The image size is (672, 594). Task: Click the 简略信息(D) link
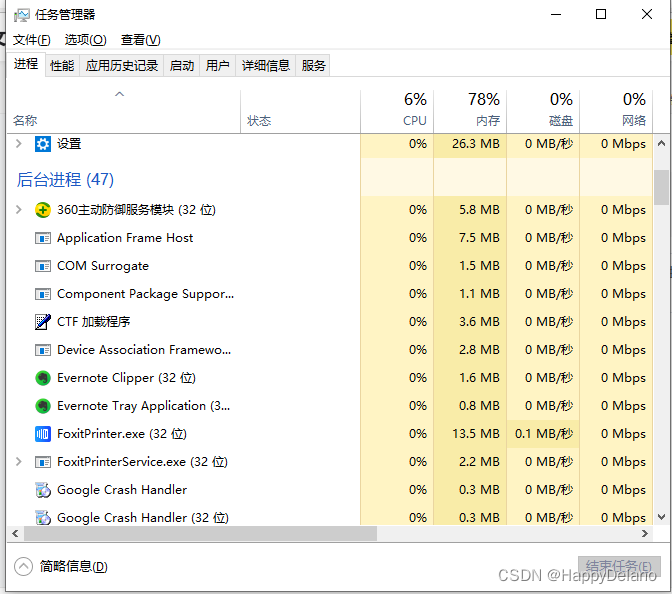(73, 567)
